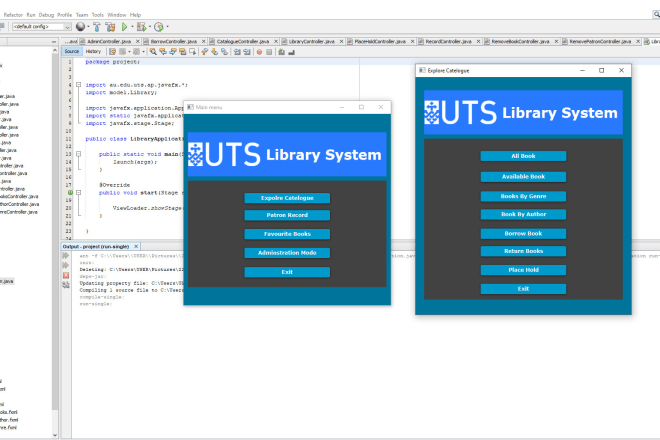Viewport: 660px width, 440px height.
Task: Open the Debug menu
Action: 46,15
